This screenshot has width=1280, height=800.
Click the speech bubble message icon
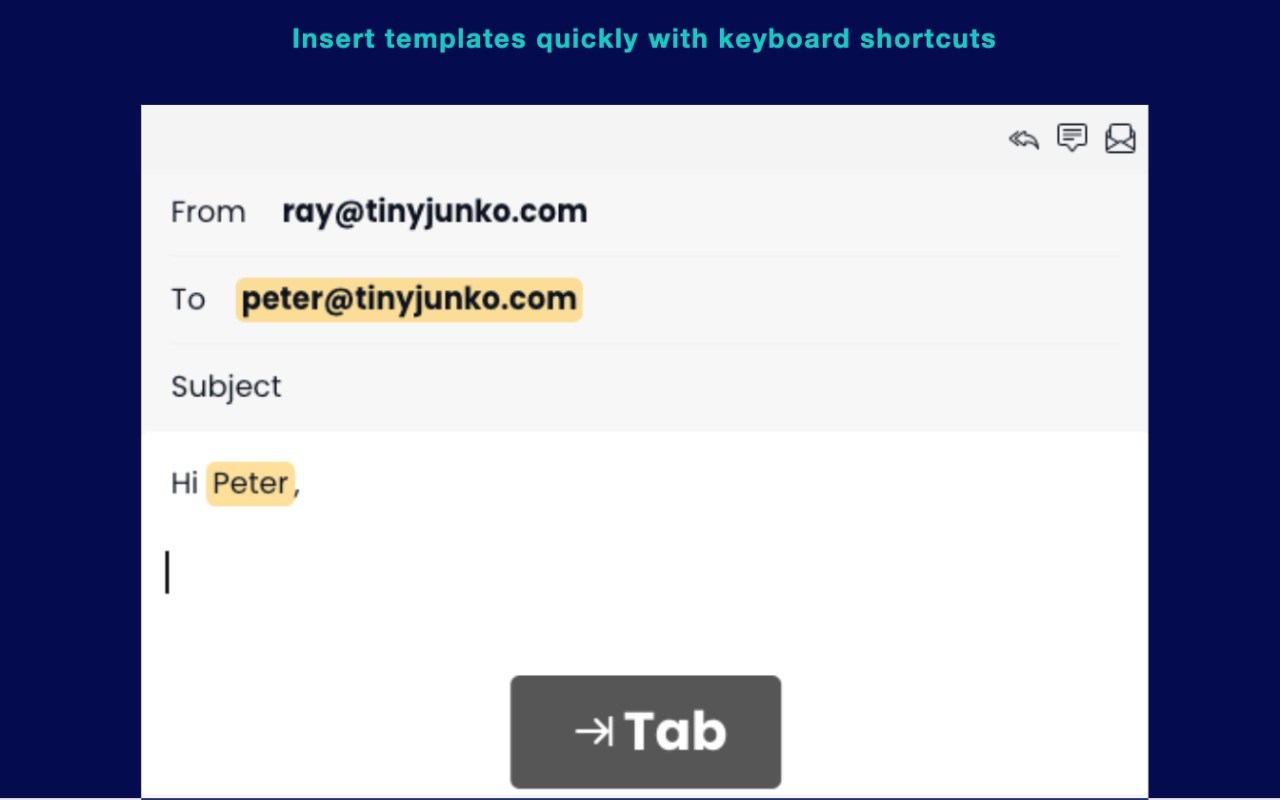click(1072, 138)
